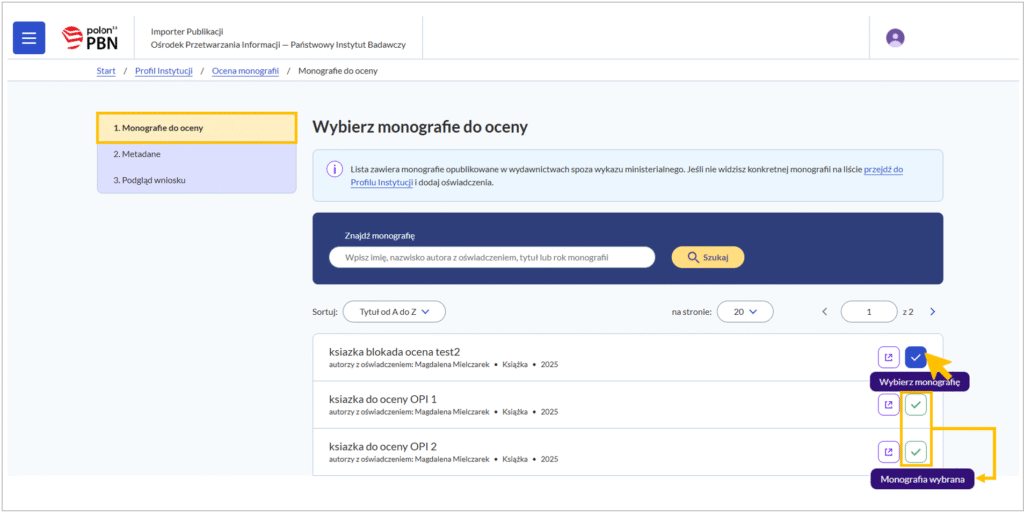Go to previous results page arrow
Image resolution: width=1024 pixels, height=514 pixels.
(x=825, y=312)
